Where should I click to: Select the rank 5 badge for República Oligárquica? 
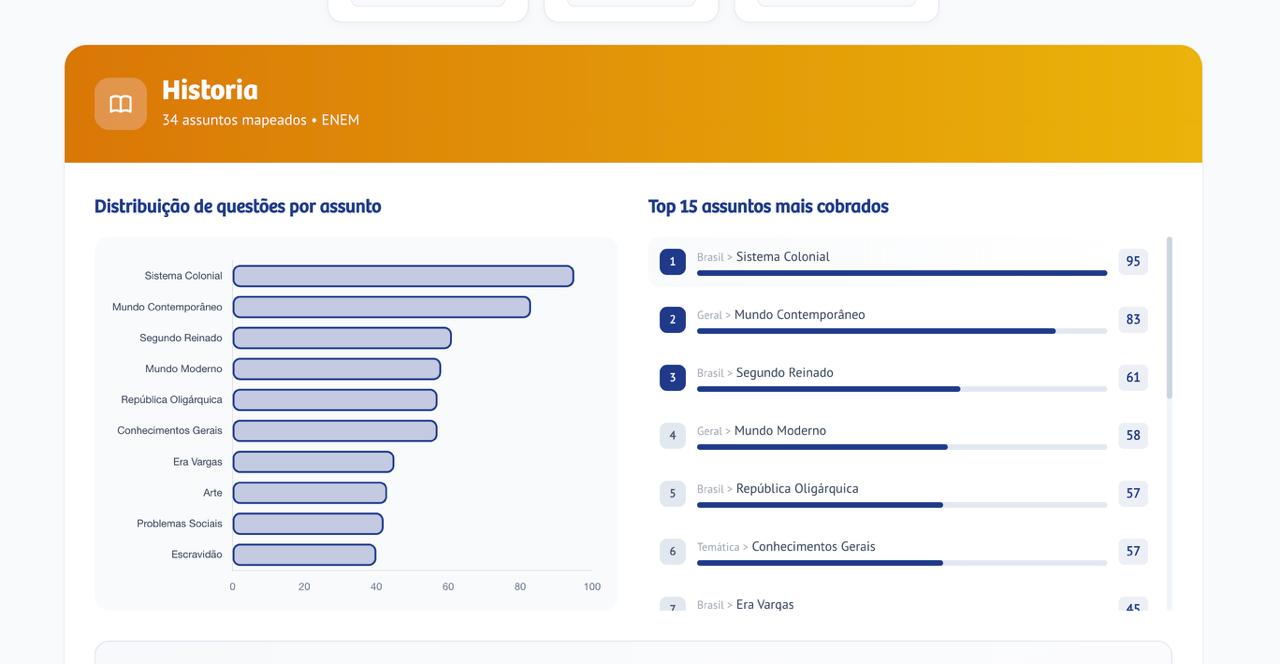(x=672, y=493)
